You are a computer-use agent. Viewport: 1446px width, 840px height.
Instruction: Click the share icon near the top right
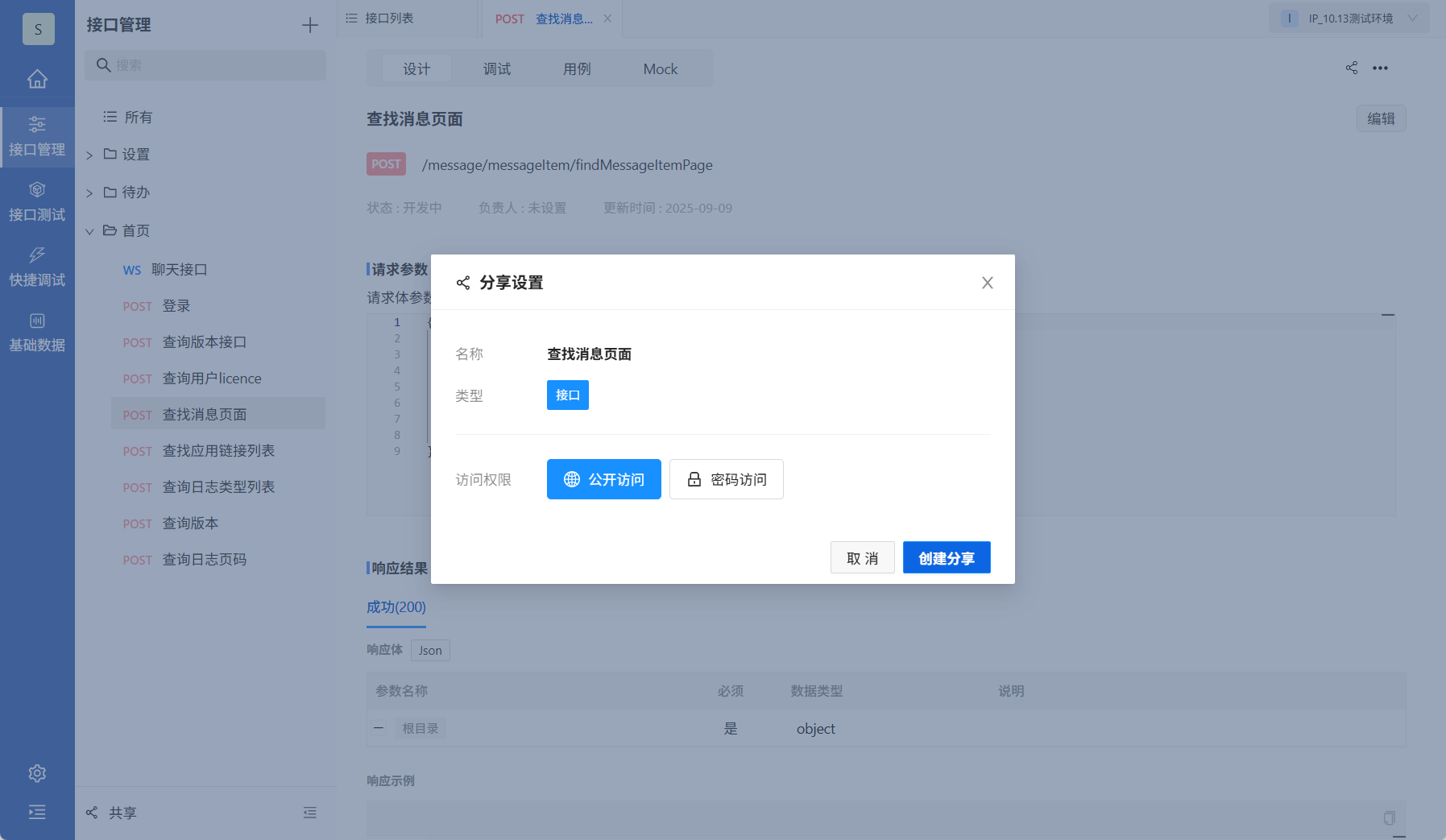[1352, 68]
